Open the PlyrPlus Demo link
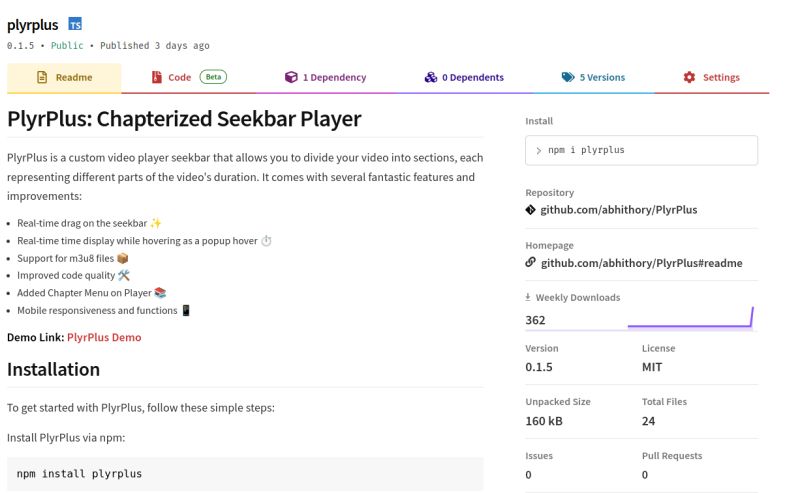This screenshot has width=800, height=493. 104,337
